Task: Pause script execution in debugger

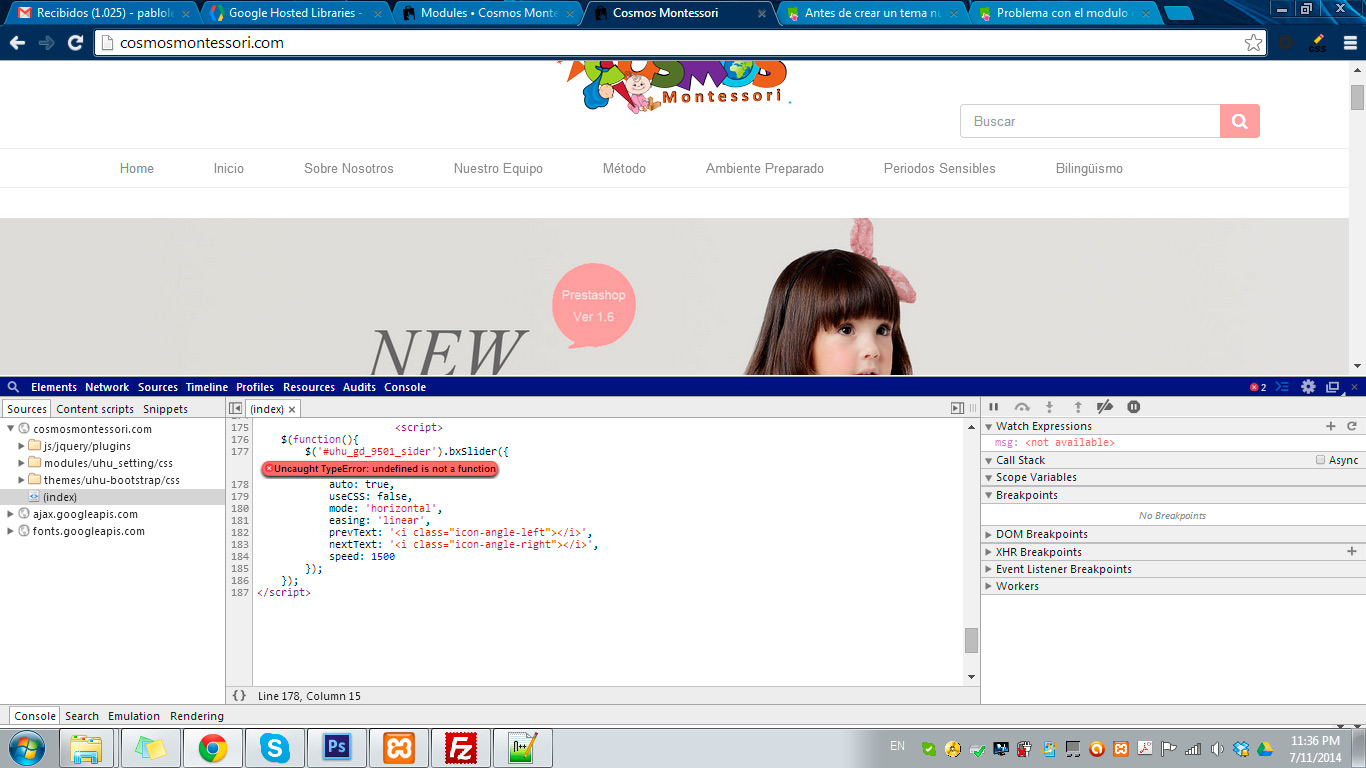Action: pos(994,407)
